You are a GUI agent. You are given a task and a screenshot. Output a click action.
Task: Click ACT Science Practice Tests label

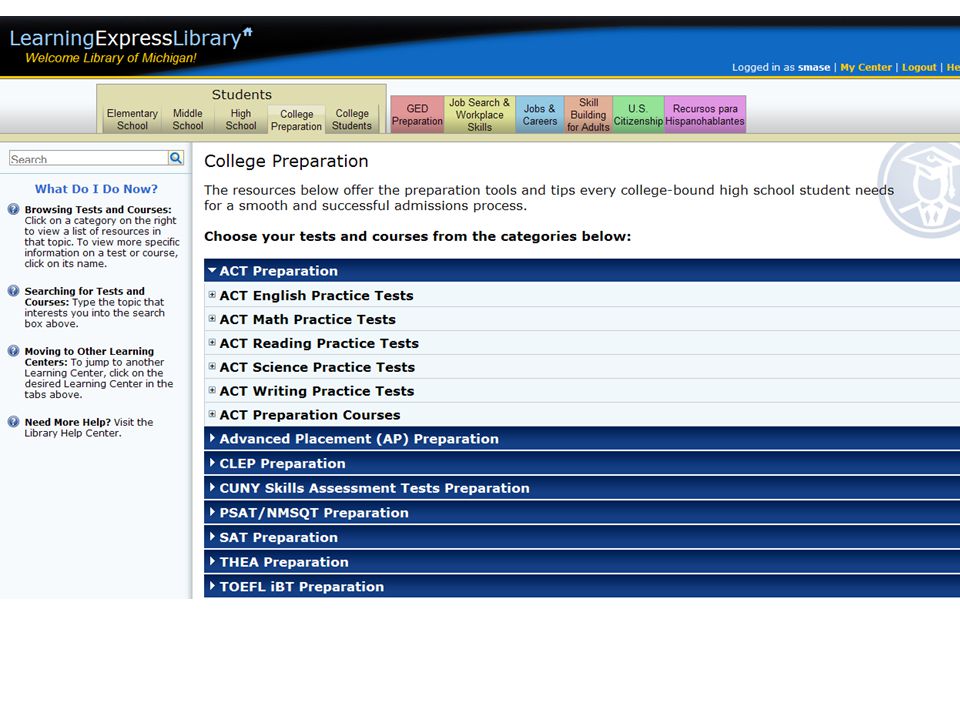[317, 367]
